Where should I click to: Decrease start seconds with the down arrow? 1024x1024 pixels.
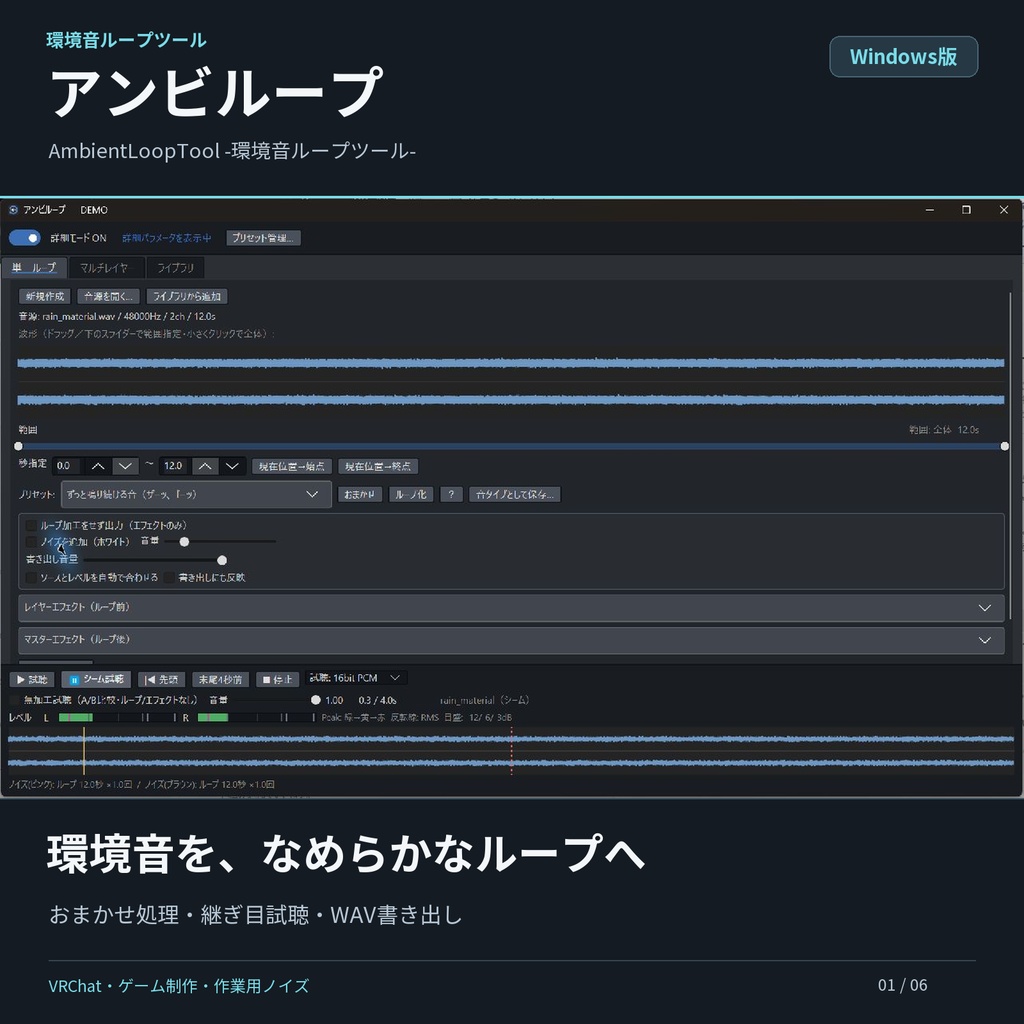click(125, 466)
